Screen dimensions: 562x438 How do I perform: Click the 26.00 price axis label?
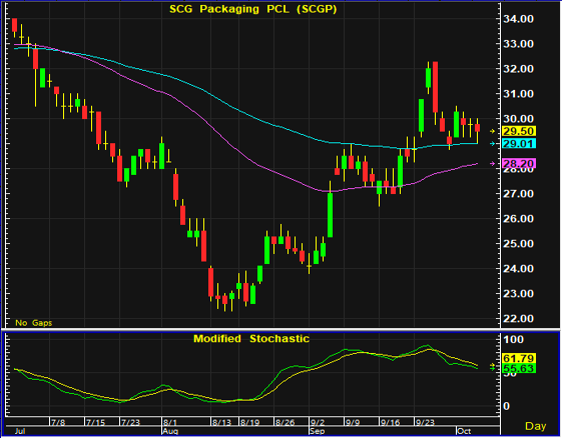click(x=518, y=219)
